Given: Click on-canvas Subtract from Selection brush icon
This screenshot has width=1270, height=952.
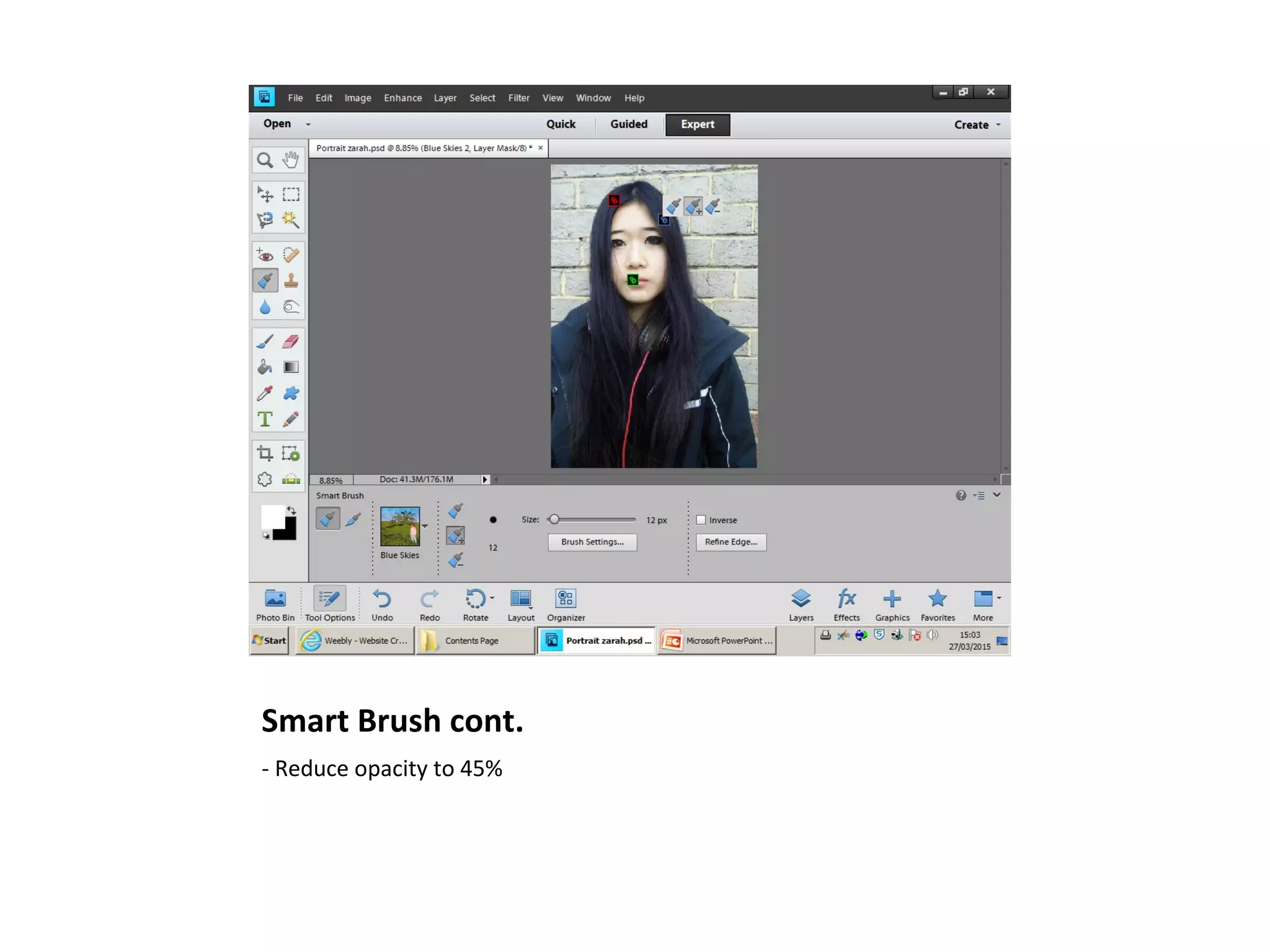Looking at the screenshot, I should coord(713,205).
